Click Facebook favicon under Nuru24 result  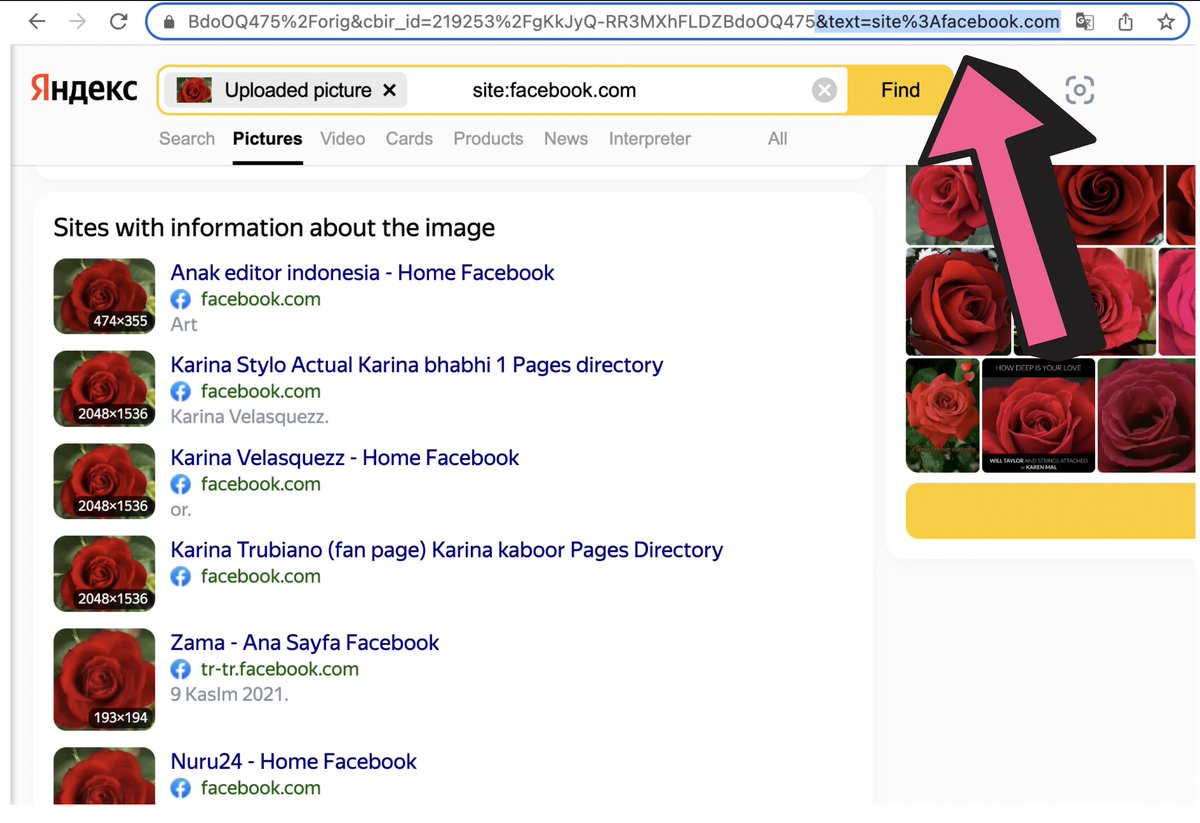click(x=181, y=788)
